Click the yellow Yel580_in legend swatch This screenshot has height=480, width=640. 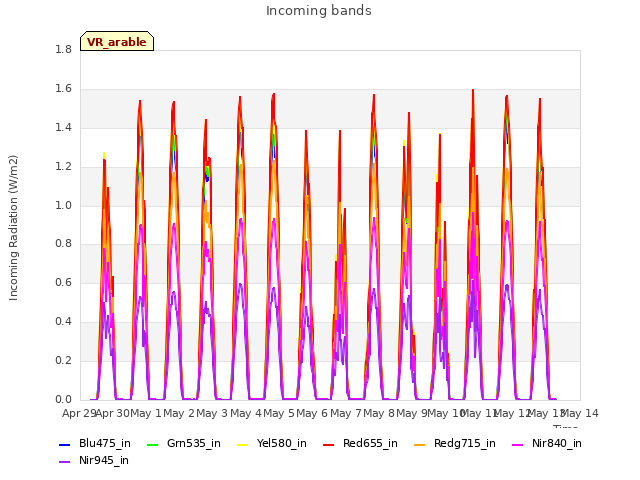(242, 444)
